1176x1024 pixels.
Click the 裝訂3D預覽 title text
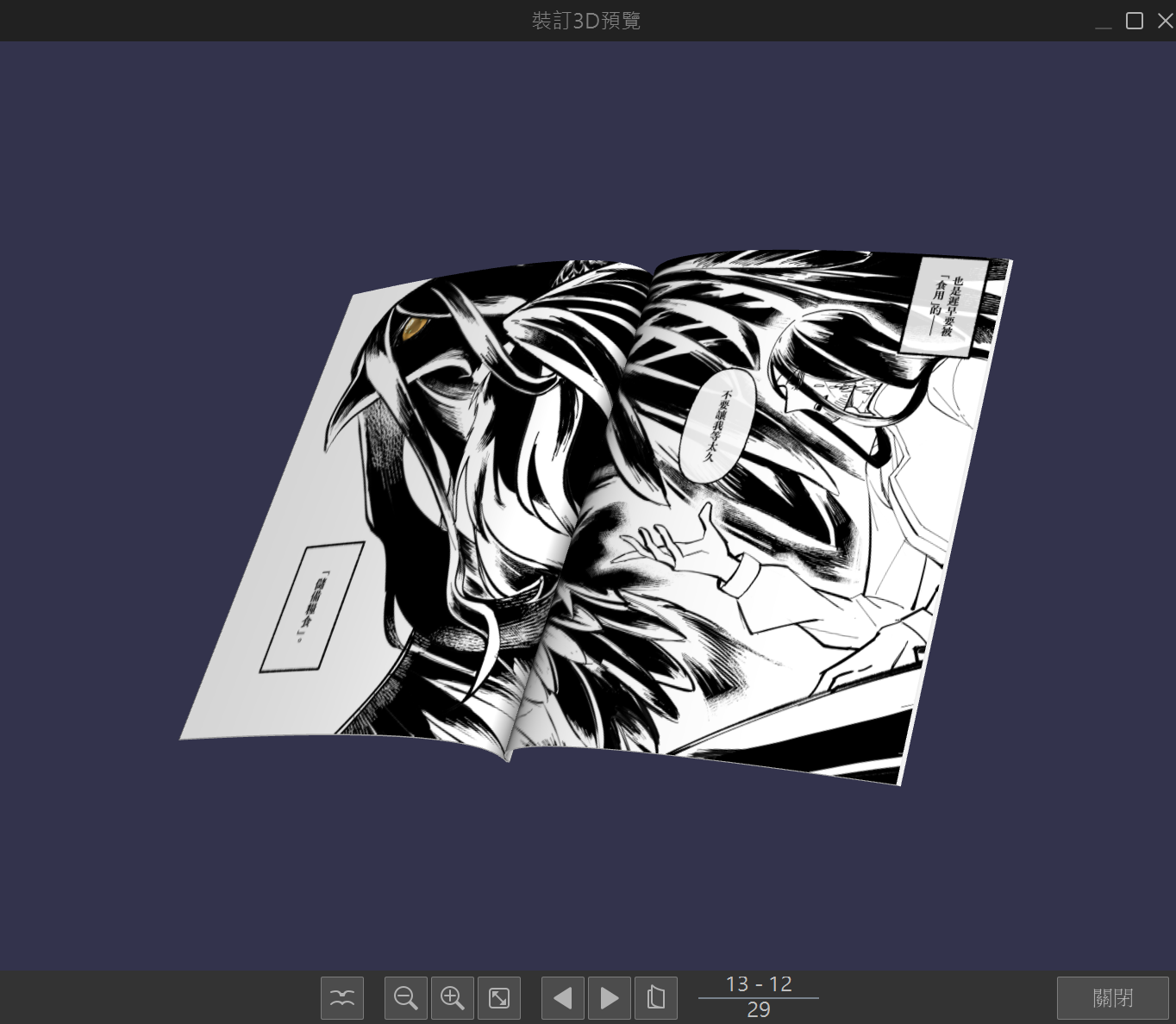click(586, 21)
